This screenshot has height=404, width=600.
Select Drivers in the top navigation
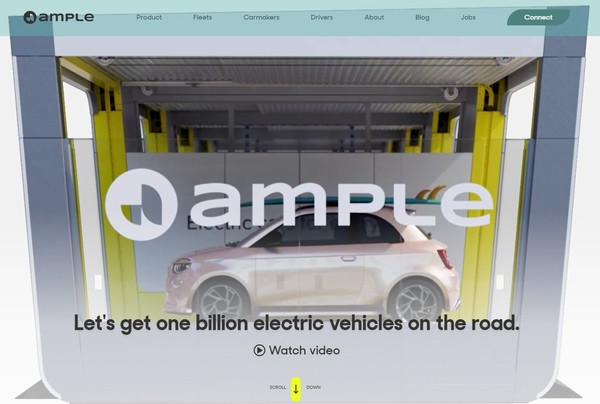coord(322,17)
